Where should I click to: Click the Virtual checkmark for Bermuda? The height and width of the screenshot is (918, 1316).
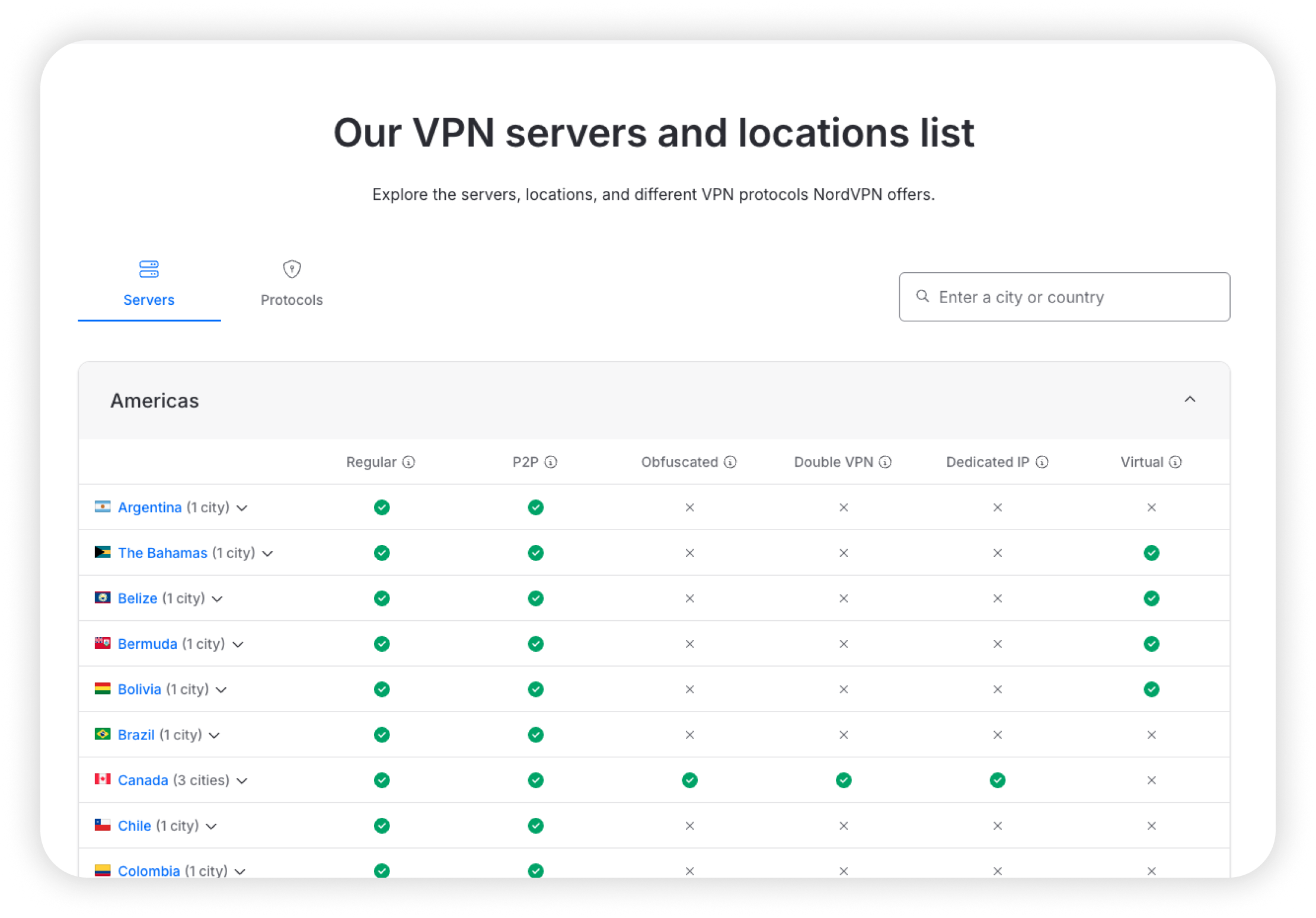pos(1151,643)
